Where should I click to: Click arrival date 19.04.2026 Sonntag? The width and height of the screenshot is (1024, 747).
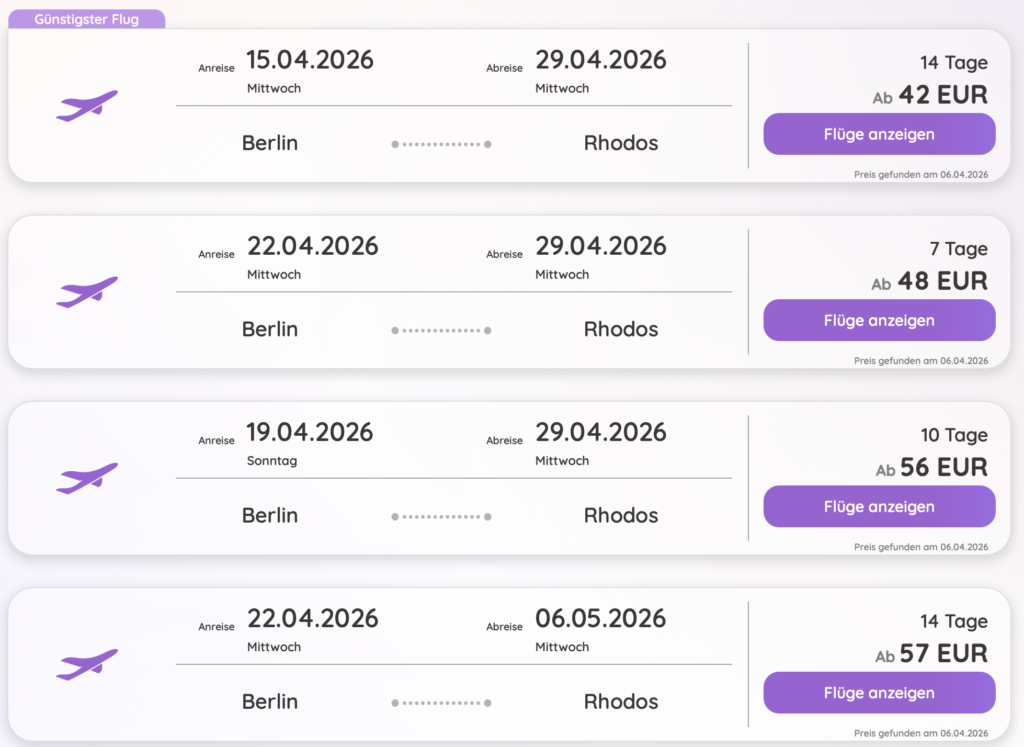click(x=310, y=433)
